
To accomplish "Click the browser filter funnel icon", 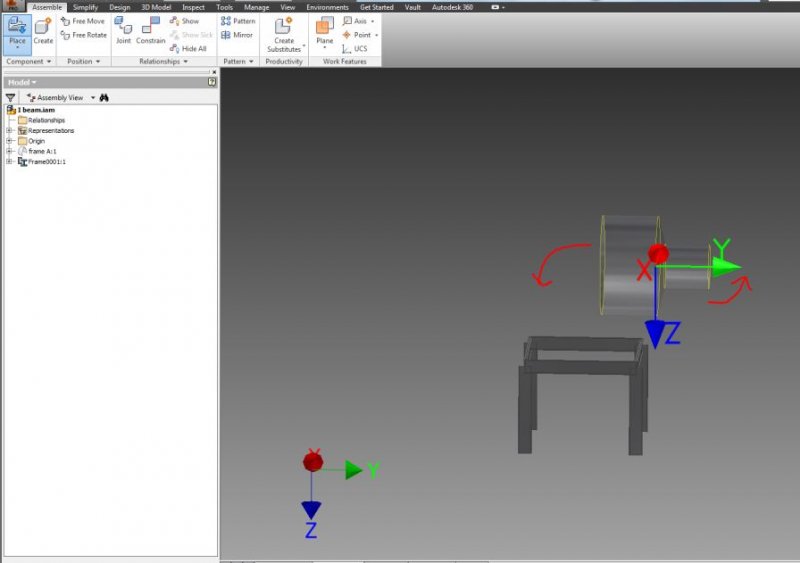I will point(11,98).
